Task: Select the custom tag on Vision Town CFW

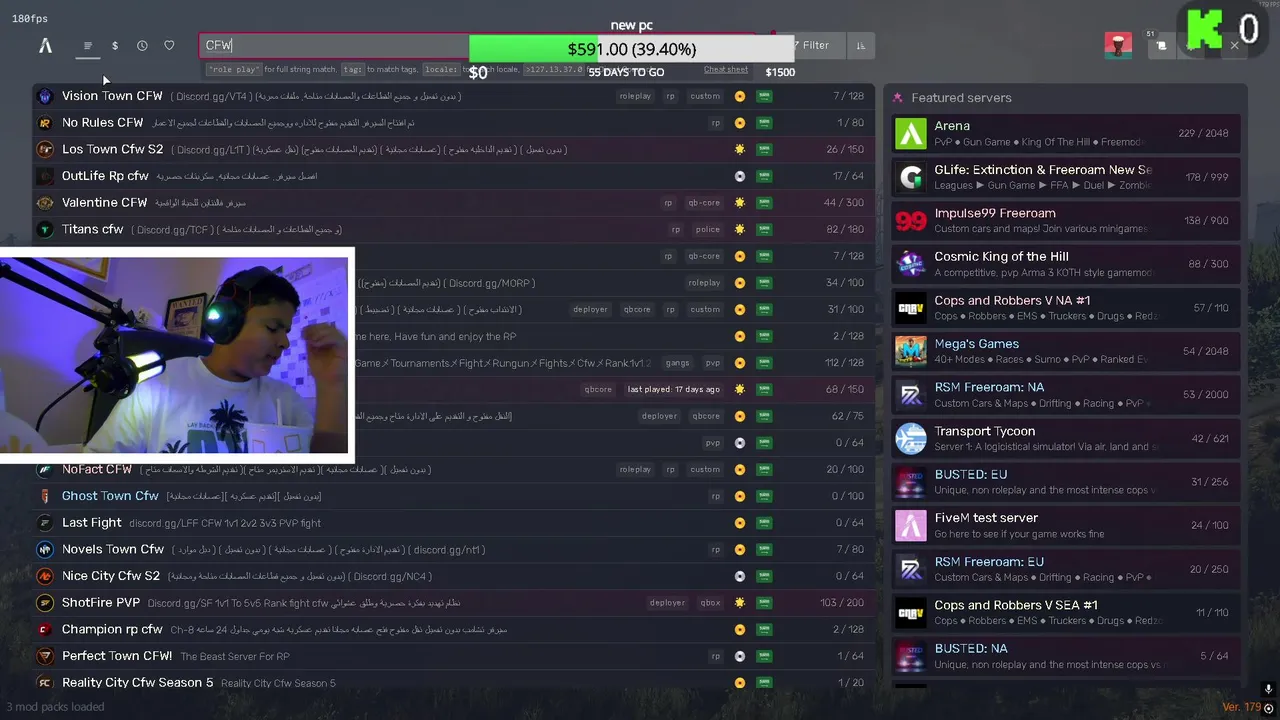Action: click(x=705, y=96)
